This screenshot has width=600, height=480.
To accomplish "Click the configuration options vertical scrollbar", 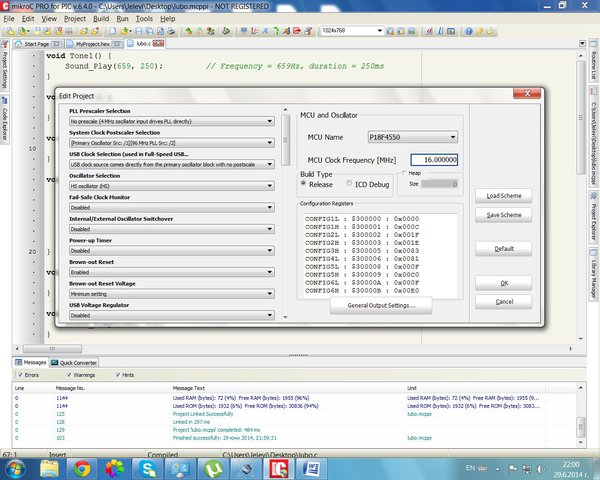I will (x=285, y=140).
